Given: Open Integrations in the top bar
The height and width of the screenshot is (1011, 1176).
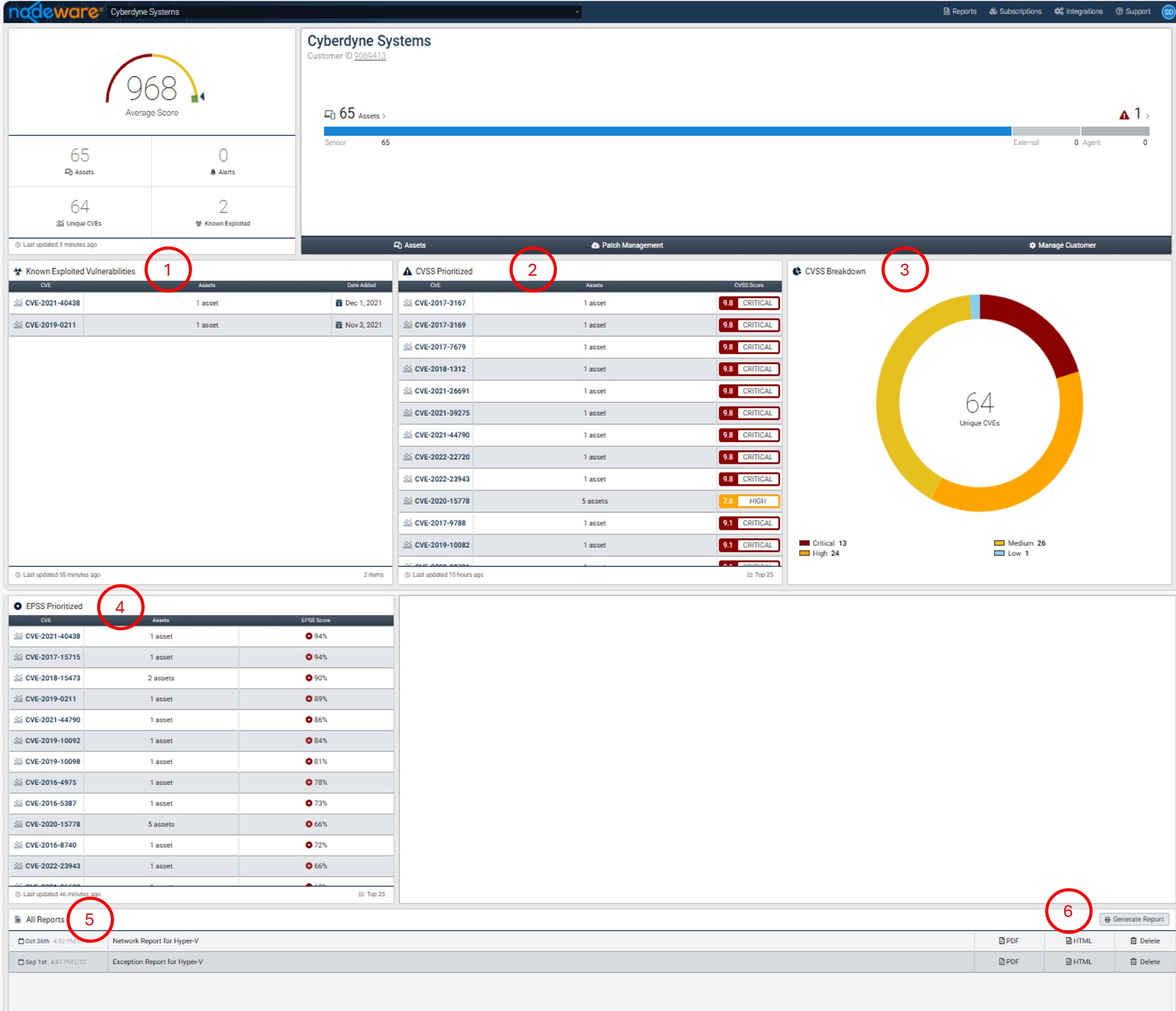Looking at the screenshot, I should pos(1078,12).
